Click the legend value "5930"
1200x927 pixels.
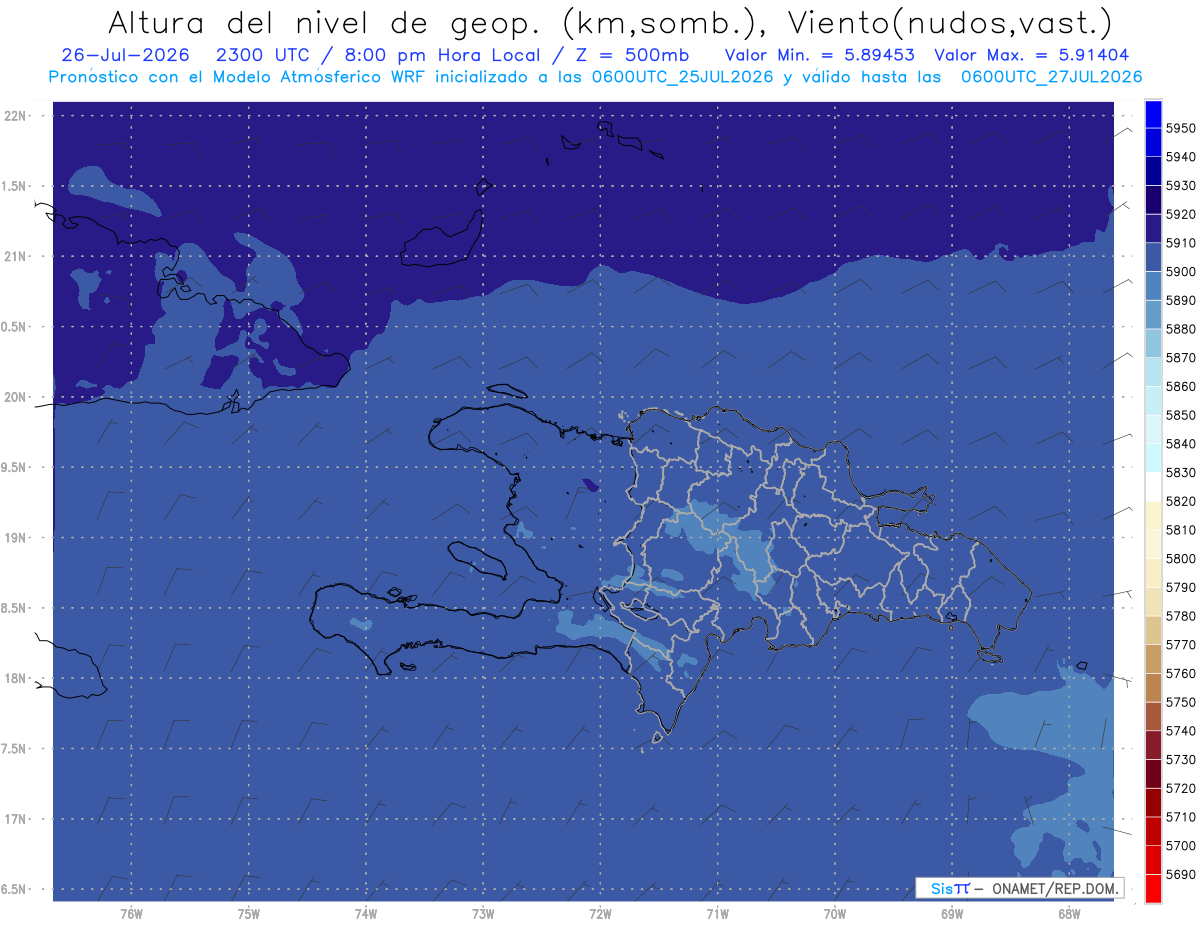pyautogui.click(x=1180, y=186)
